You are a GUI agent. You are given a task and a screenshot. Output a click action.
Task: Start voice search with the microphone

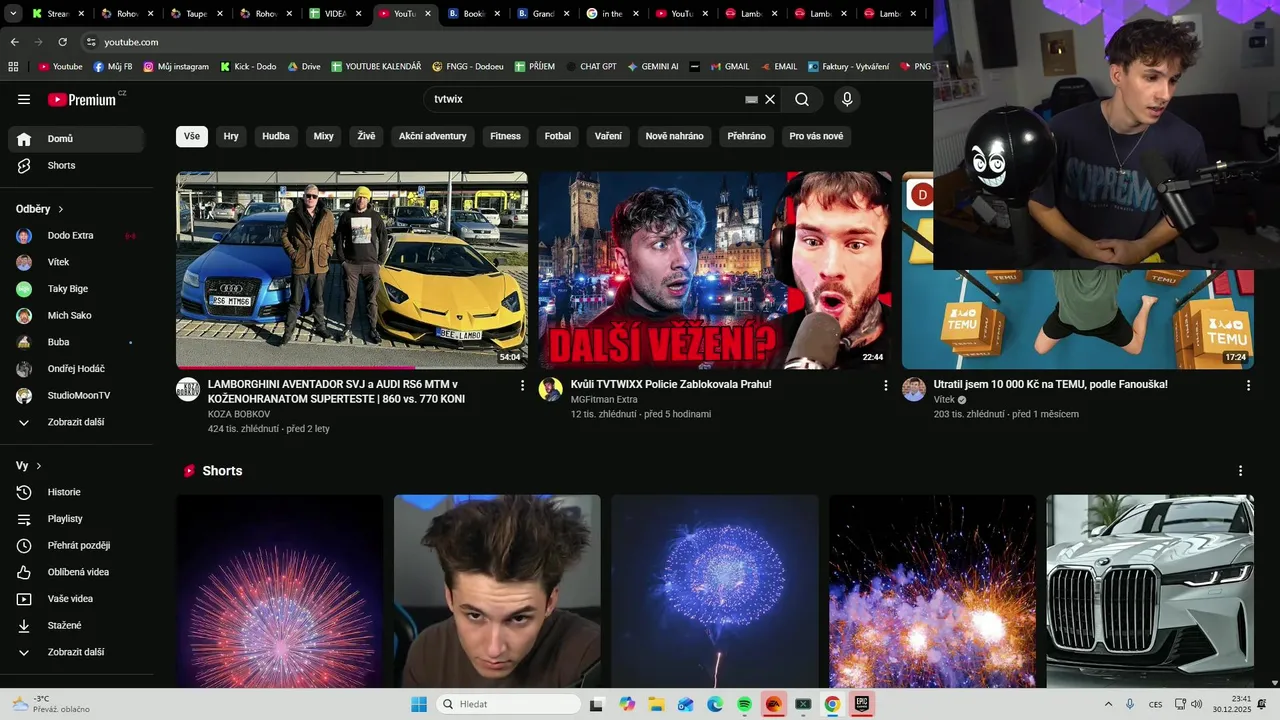point(847,99)
